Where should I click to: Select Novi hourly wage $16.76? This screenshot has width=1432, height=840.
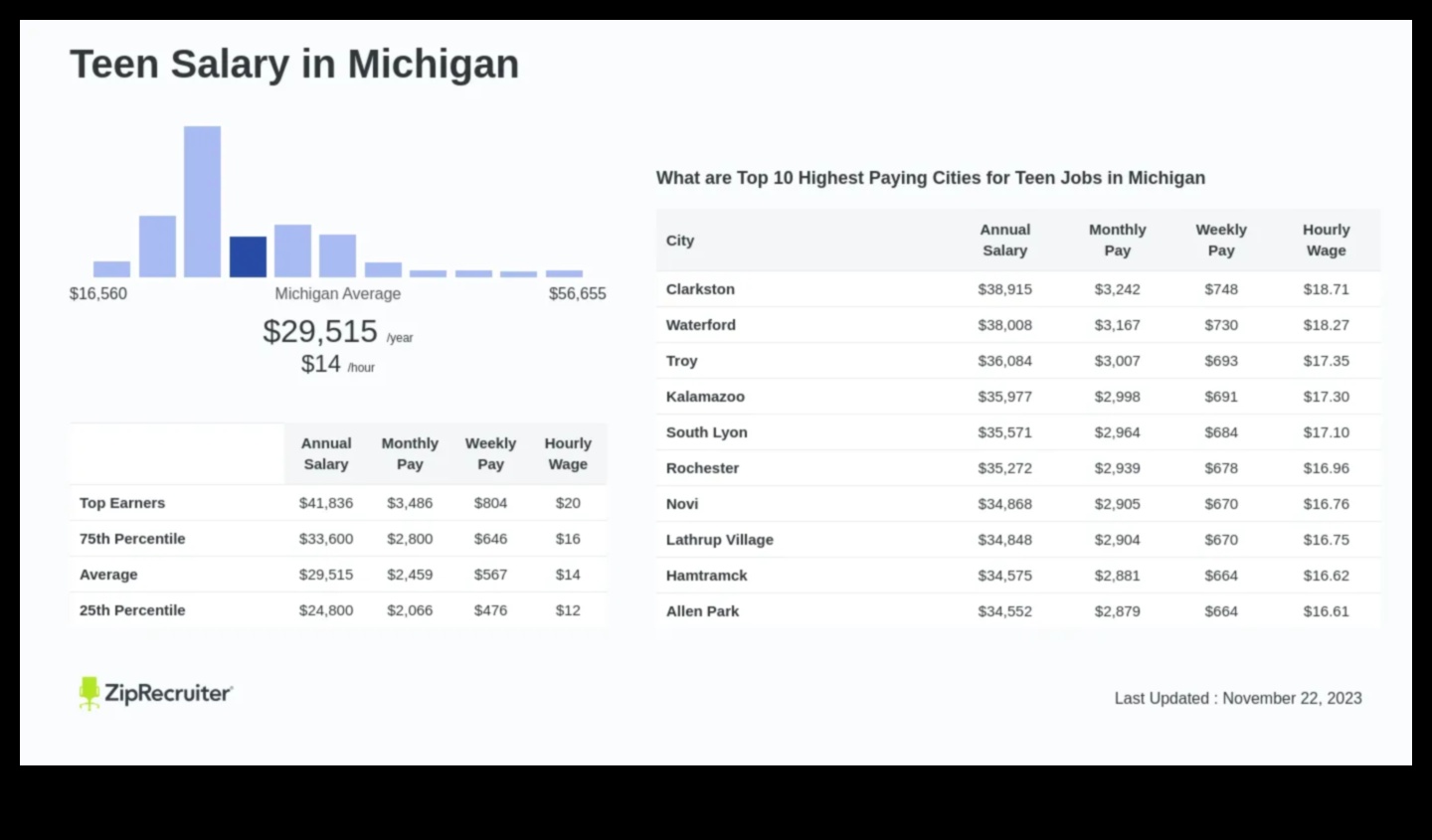click(x=1327, y=504)
